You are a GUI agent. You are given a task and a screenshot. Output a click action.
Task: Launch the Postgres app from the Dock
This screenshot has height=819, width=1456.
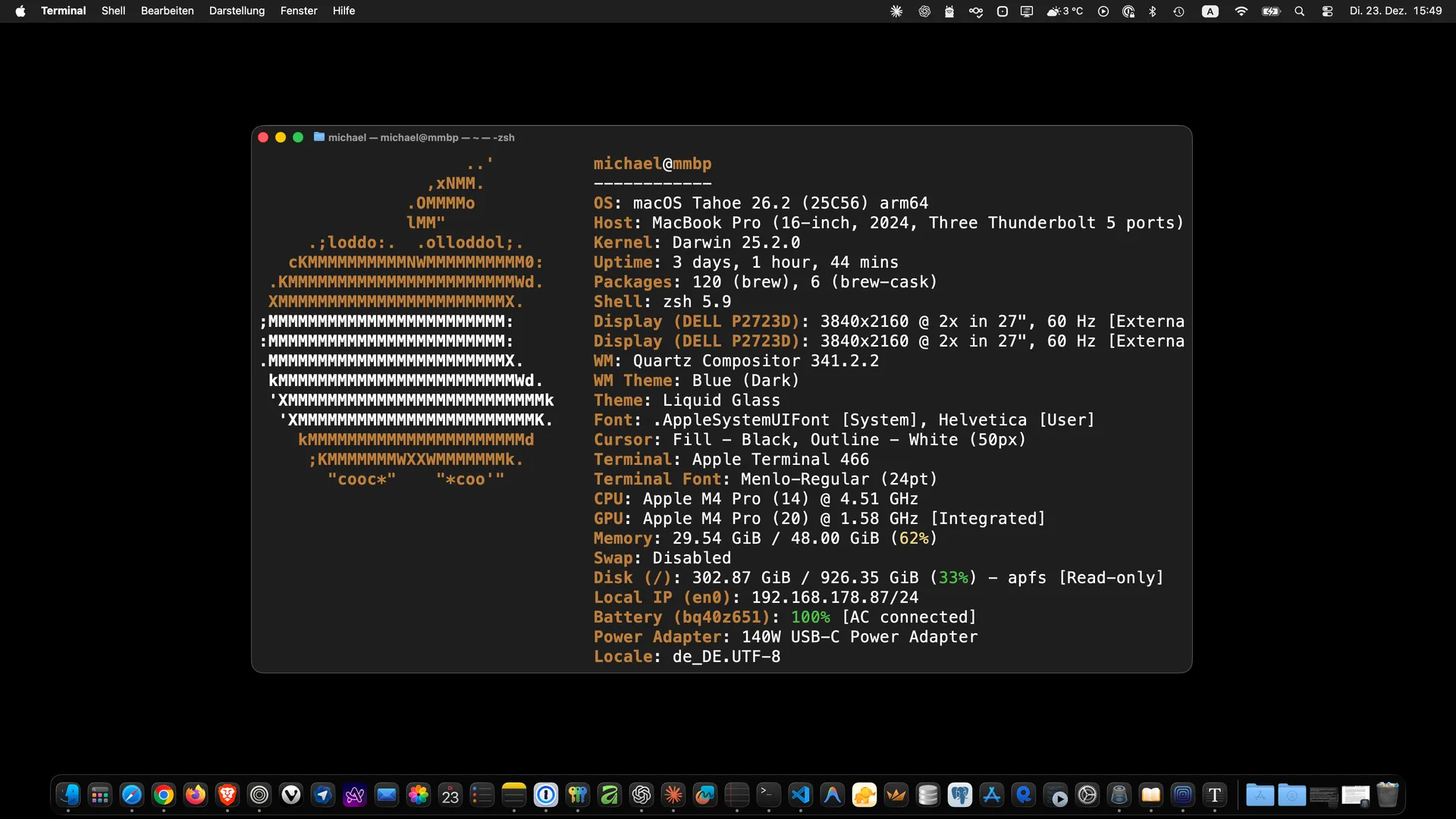coord(960,795)
